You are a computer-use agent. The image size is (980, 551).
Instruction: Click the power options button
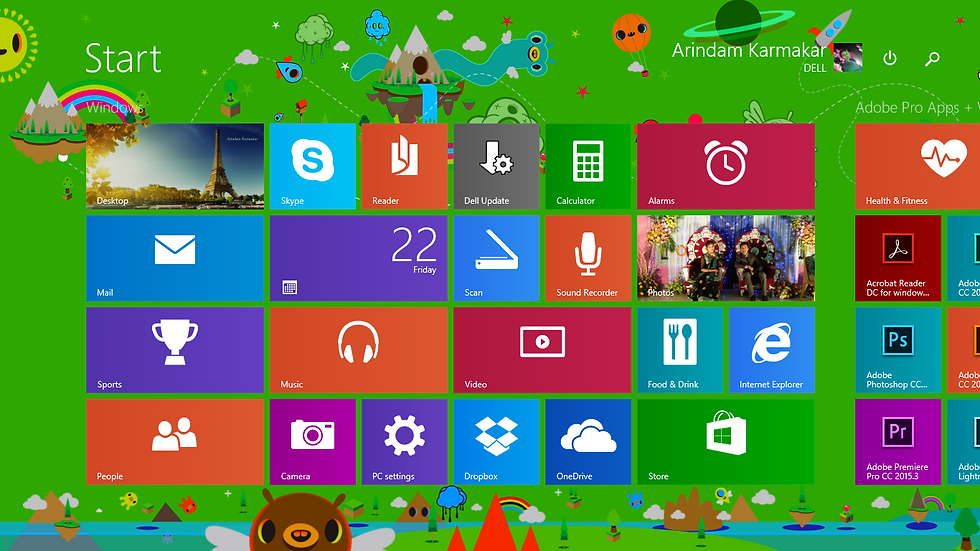coord(890,58)
